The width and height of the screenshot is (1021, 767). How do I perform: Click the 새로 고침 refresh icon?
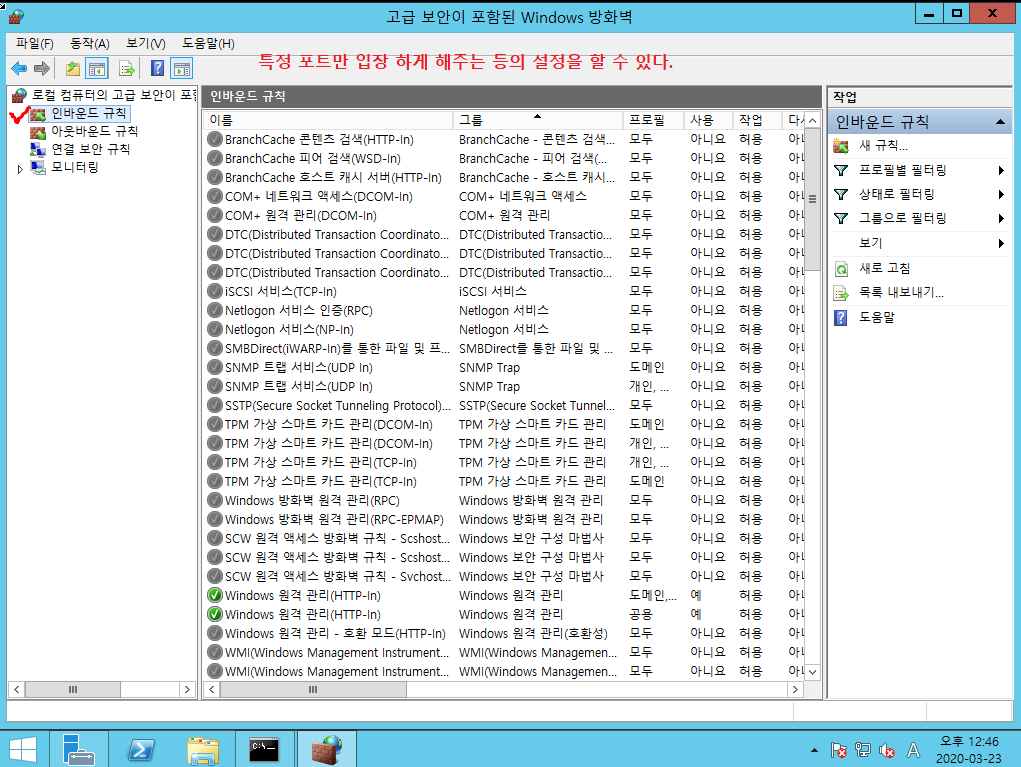pos(841,268)
